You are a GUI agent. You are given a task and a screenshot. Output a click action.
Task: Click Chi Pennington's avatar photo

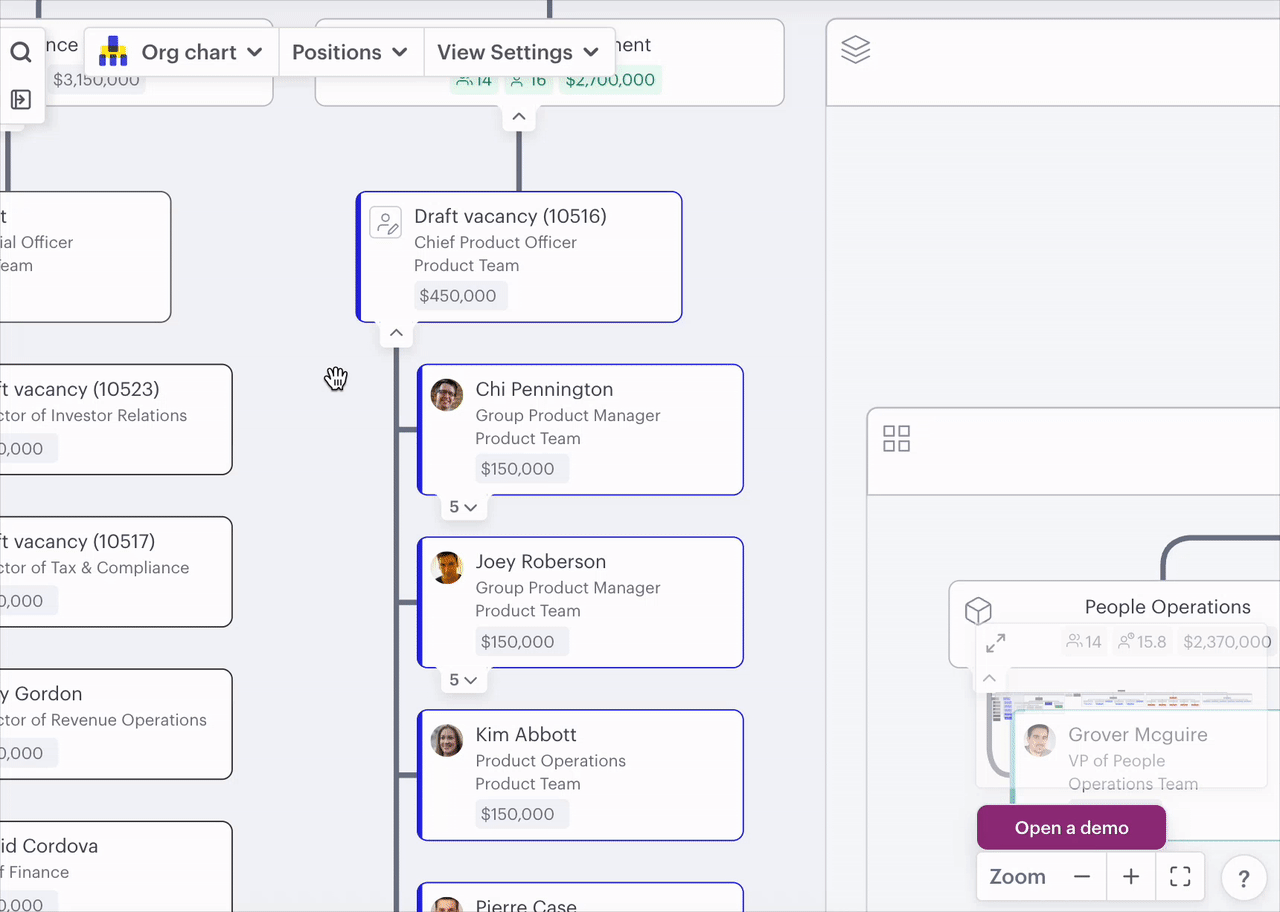coord(447,395)
